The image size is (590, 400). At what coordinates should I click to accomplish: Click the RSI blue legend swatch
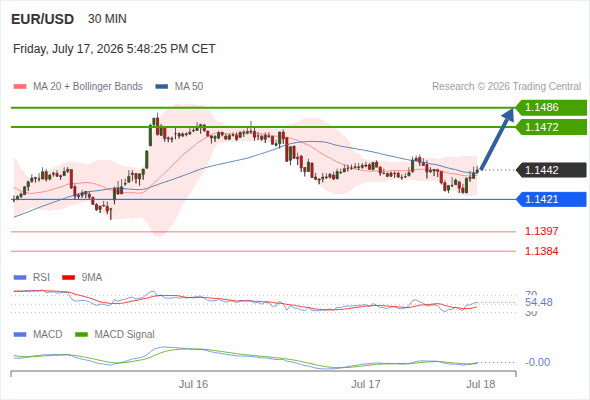[x=20, y=278]
